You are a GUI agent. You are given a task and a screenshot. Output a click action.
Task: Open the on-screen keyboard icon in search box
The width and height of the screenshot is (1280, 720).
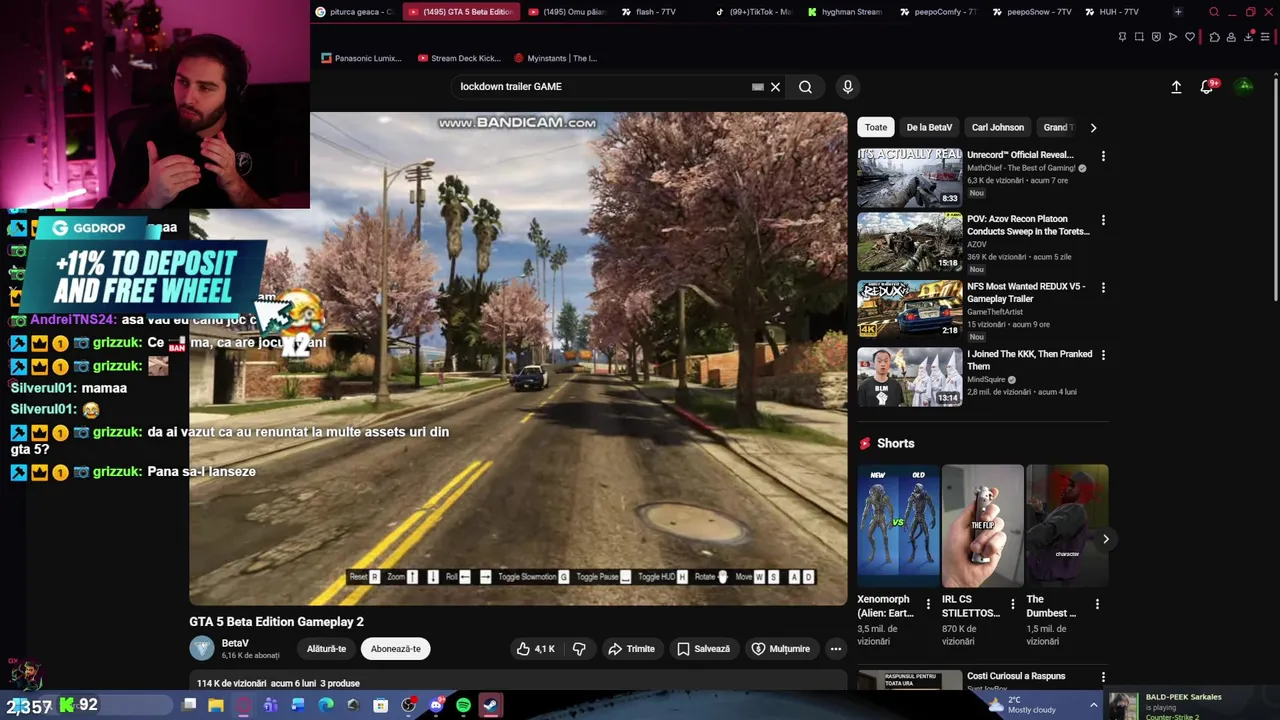click(758, 87)
